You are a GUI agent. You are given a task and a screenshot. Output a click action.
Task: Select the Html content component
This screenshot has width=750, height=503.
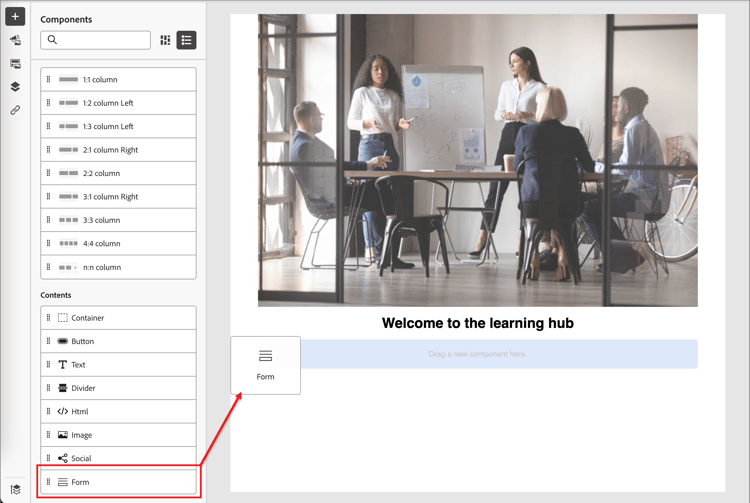coord(119,411)
